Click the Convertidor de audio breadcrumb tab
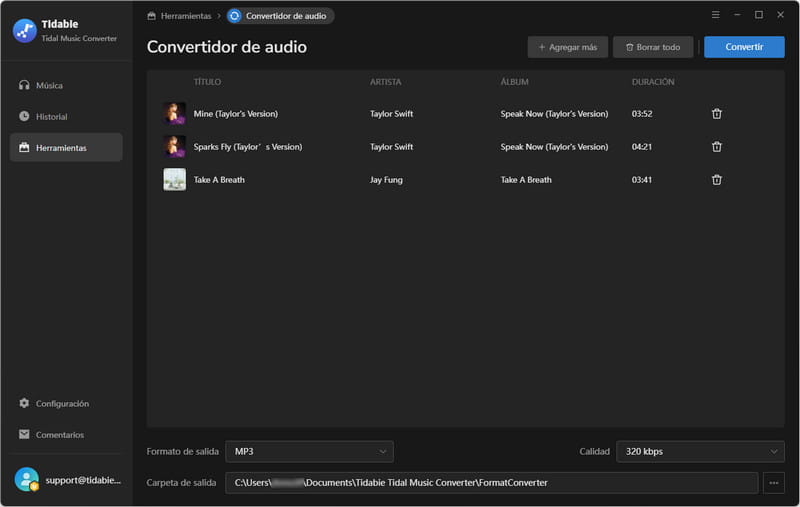 coord(280,16)
